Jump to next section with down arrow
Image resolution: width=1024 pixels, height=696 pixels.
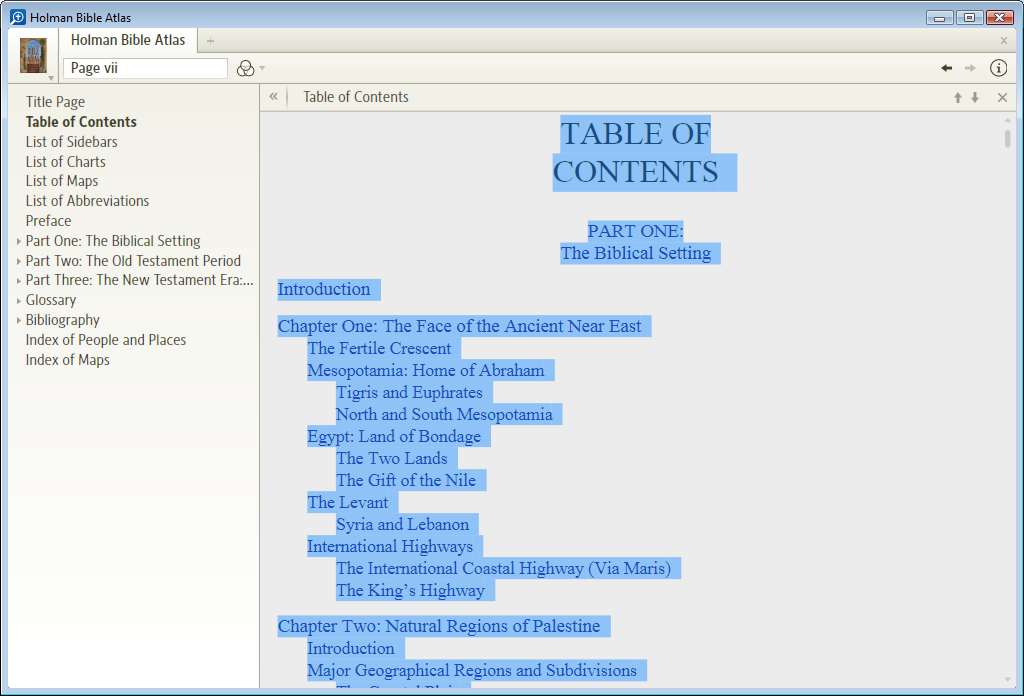click(975, 97)
